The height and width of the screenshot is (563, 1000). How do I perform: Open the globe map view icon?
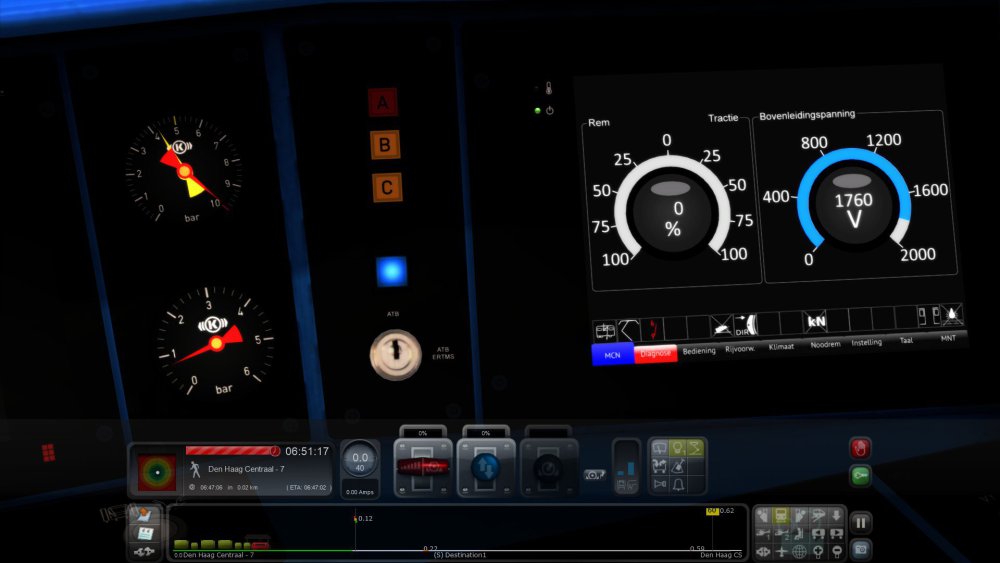click(800, 551)
